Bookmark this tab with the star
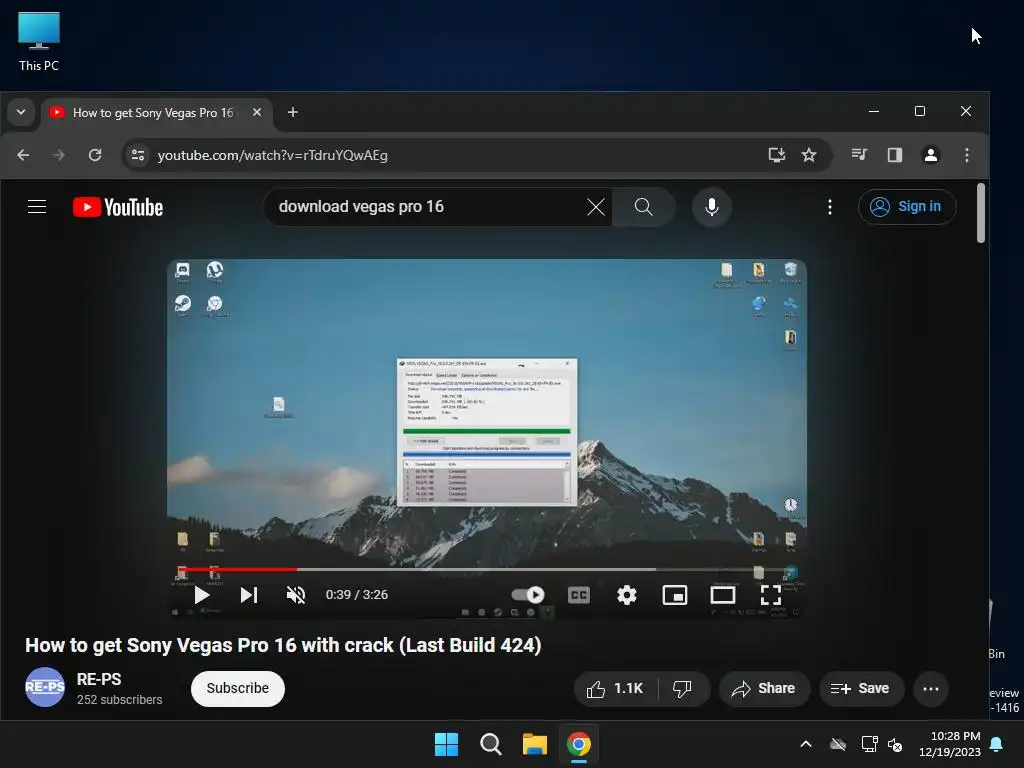 pos(808,155)
